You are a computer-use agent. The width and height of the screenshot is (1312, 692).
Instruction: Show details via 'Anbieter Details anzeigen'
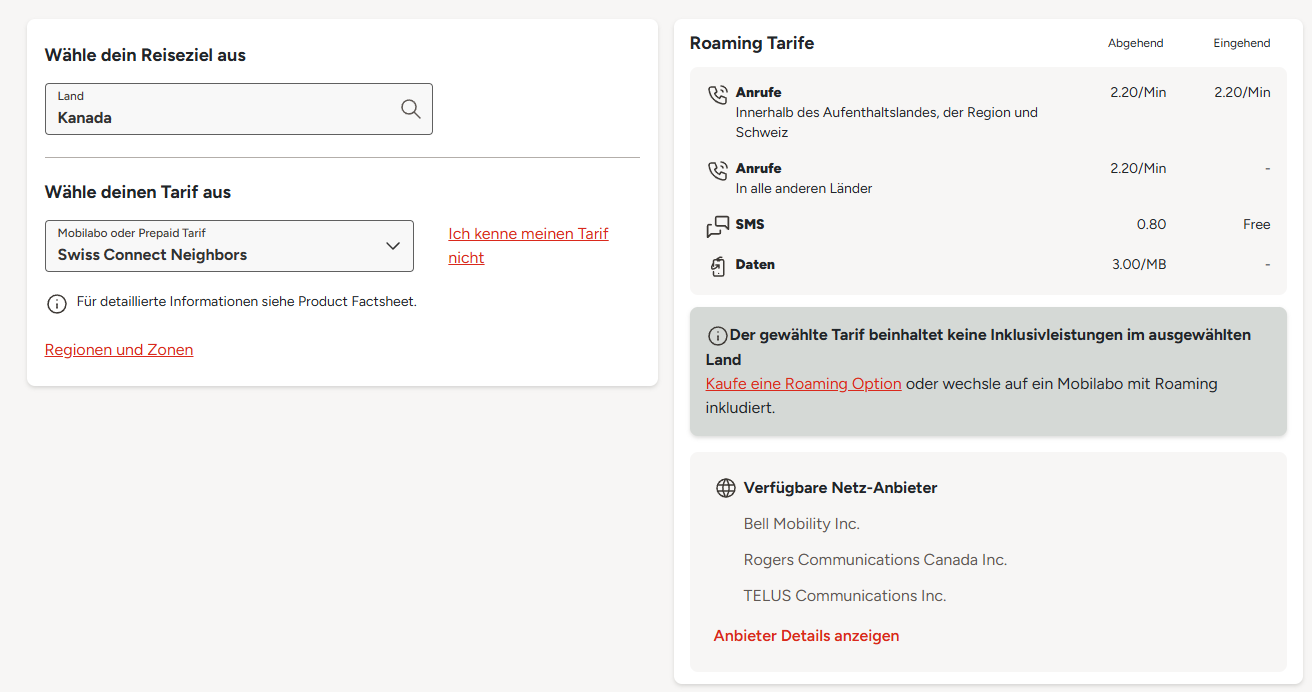tap(806, 636)
